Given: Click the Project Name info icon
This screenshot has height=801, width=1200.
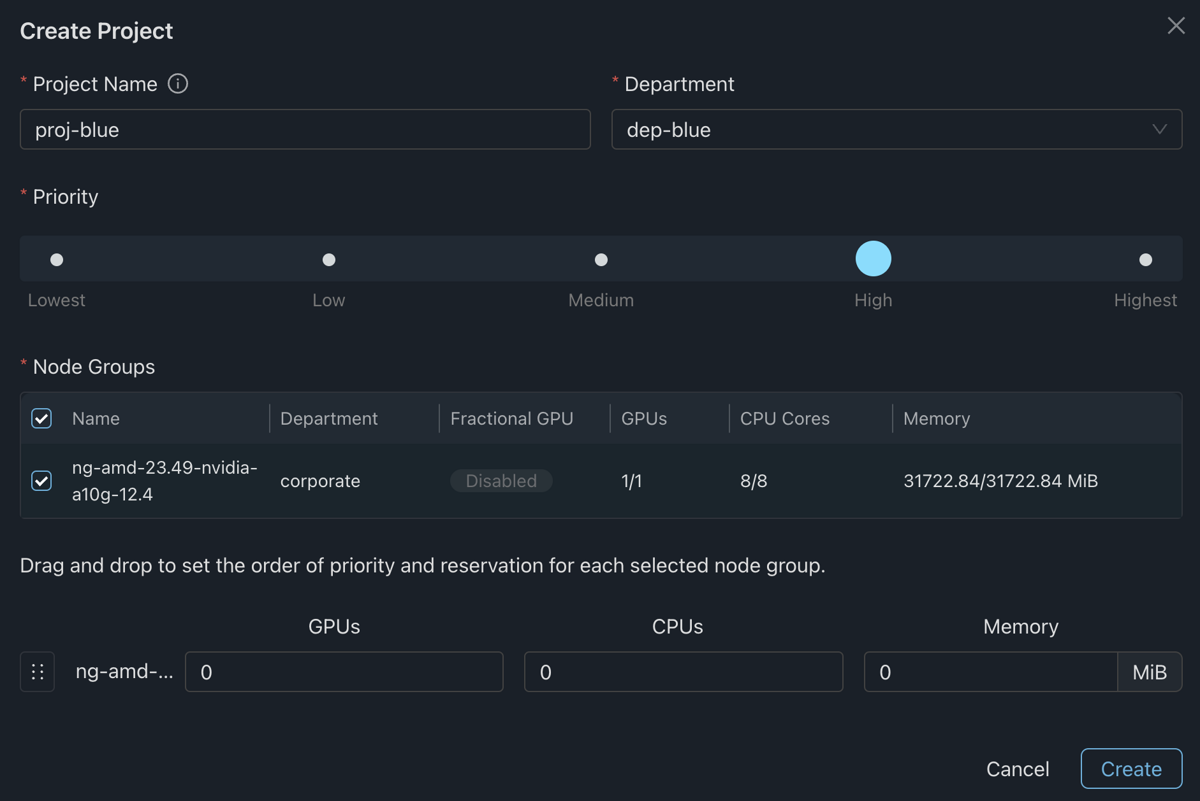Looking at the screenshot, I should click(x=178, y=84).
